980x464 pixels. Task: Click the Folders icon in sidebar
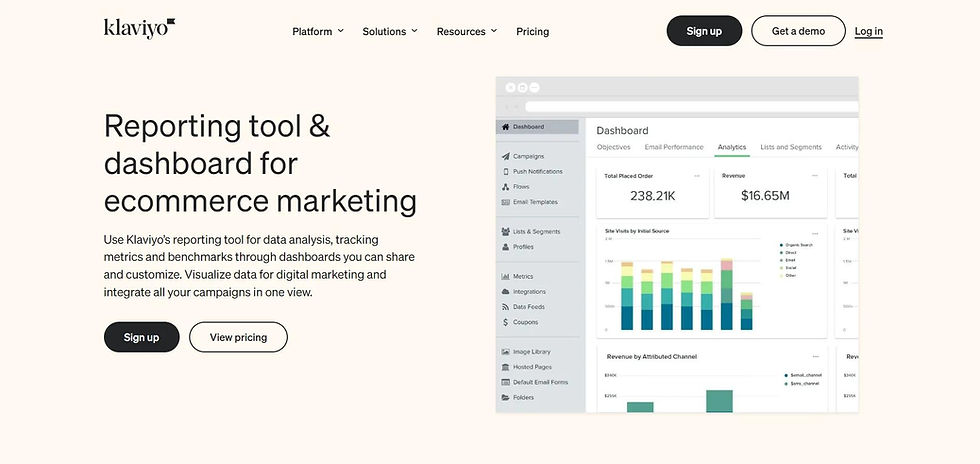[x=506, y=398]
